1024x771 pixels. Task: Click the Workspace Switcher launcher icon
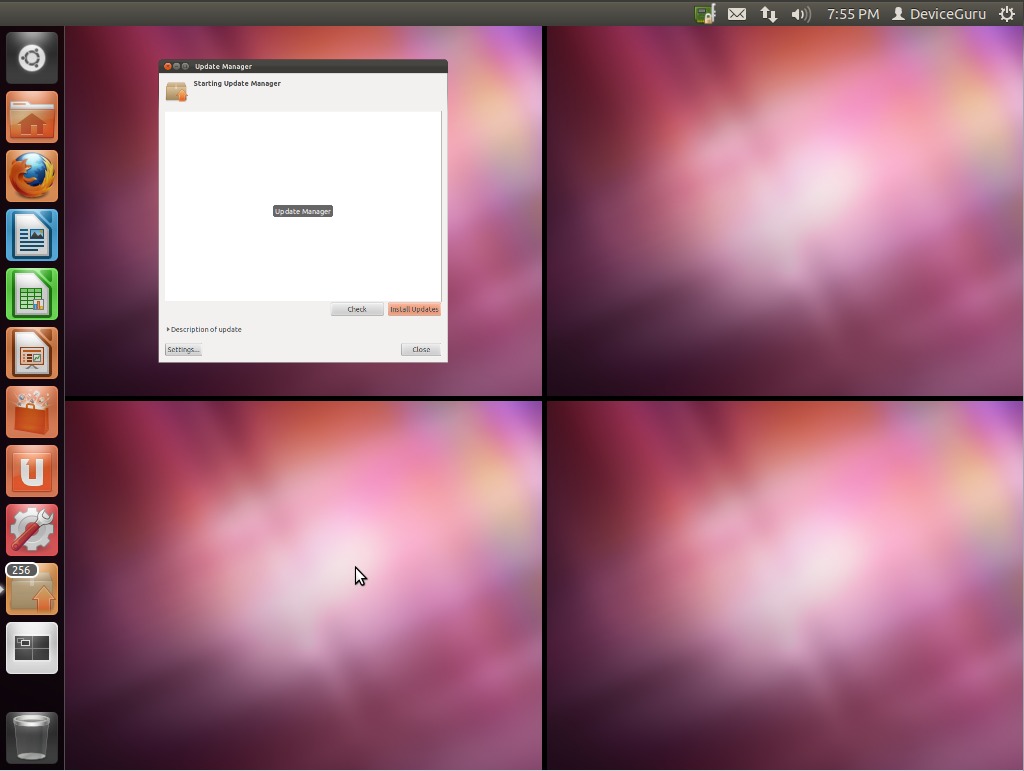tap(32, 648)
